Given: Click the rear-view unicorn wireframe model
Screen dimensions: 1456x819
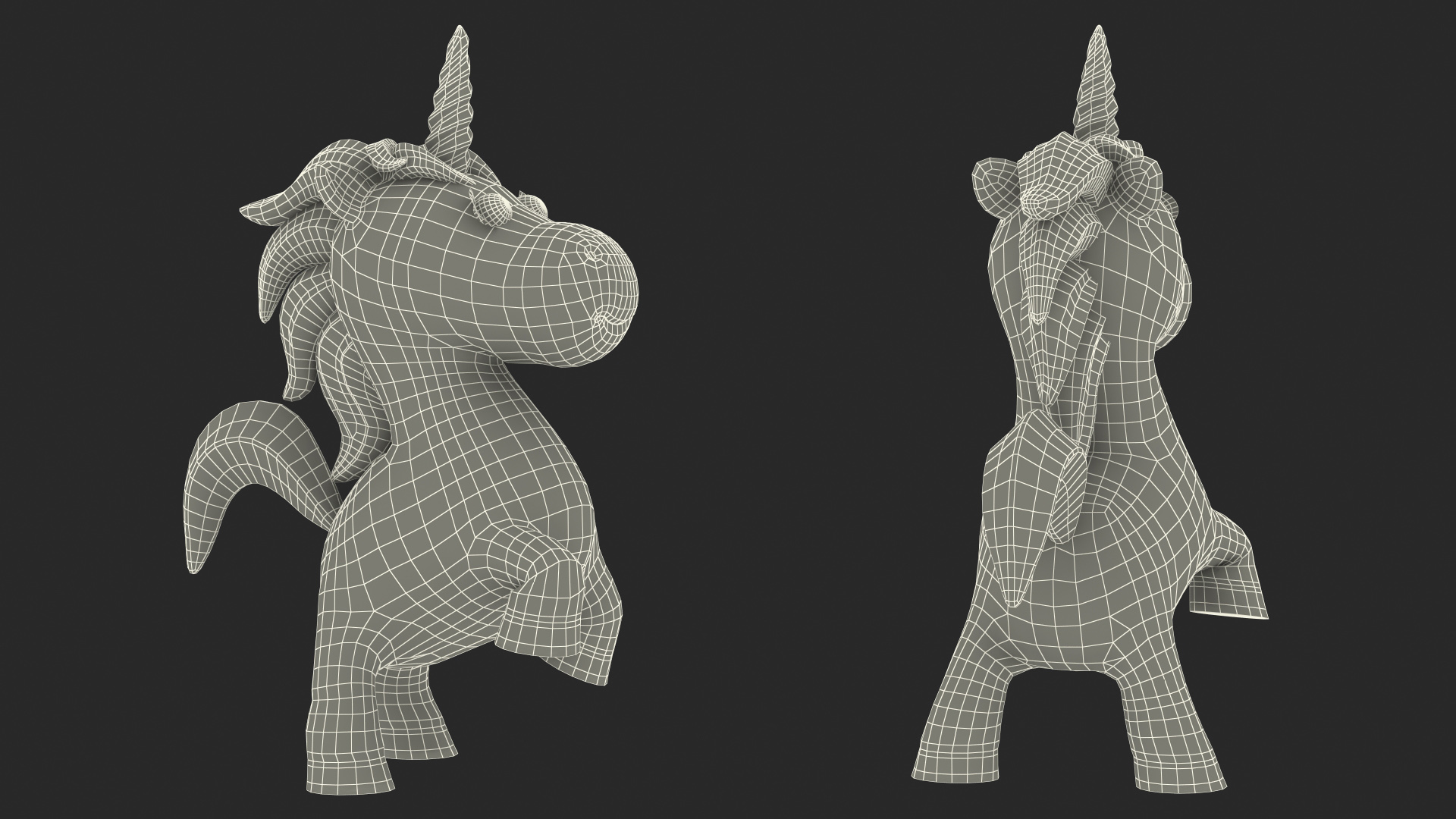Looking at the screenshot, I should coord(1089,409).
